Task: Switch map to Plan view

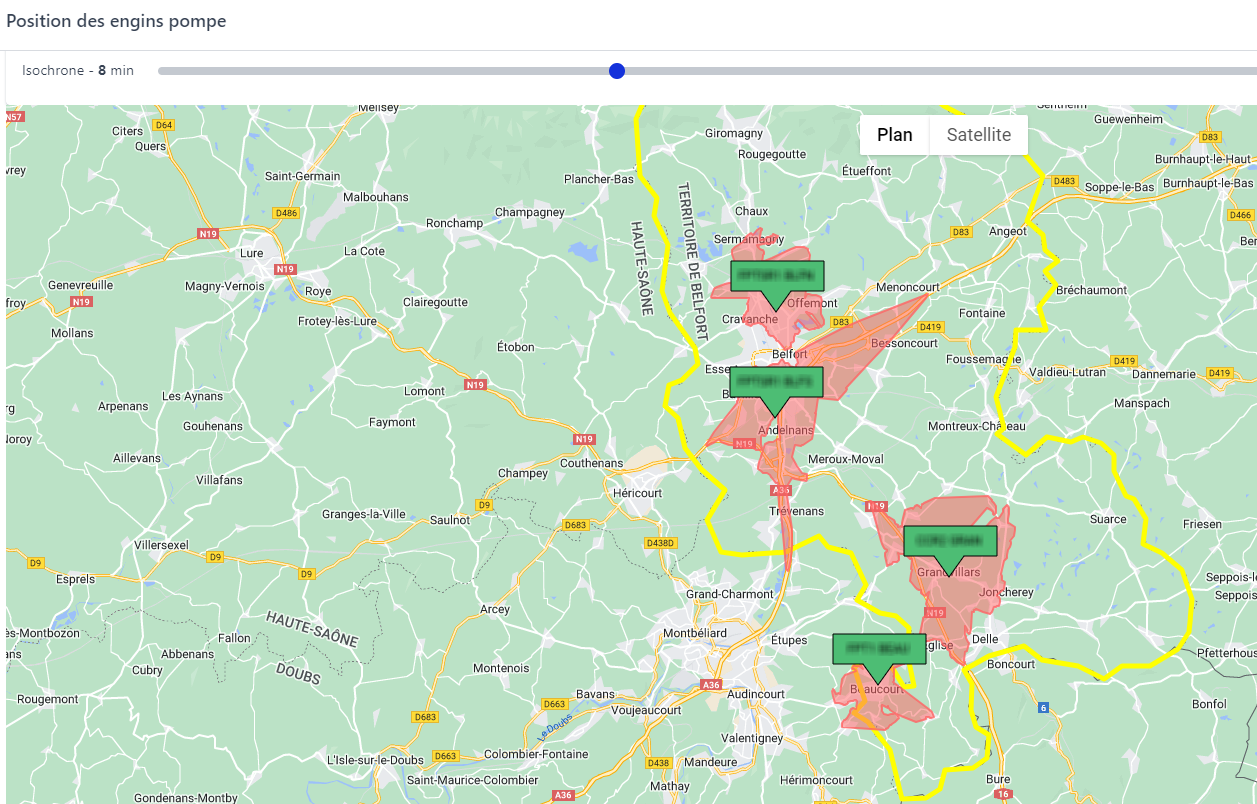Action: (894, 135)
